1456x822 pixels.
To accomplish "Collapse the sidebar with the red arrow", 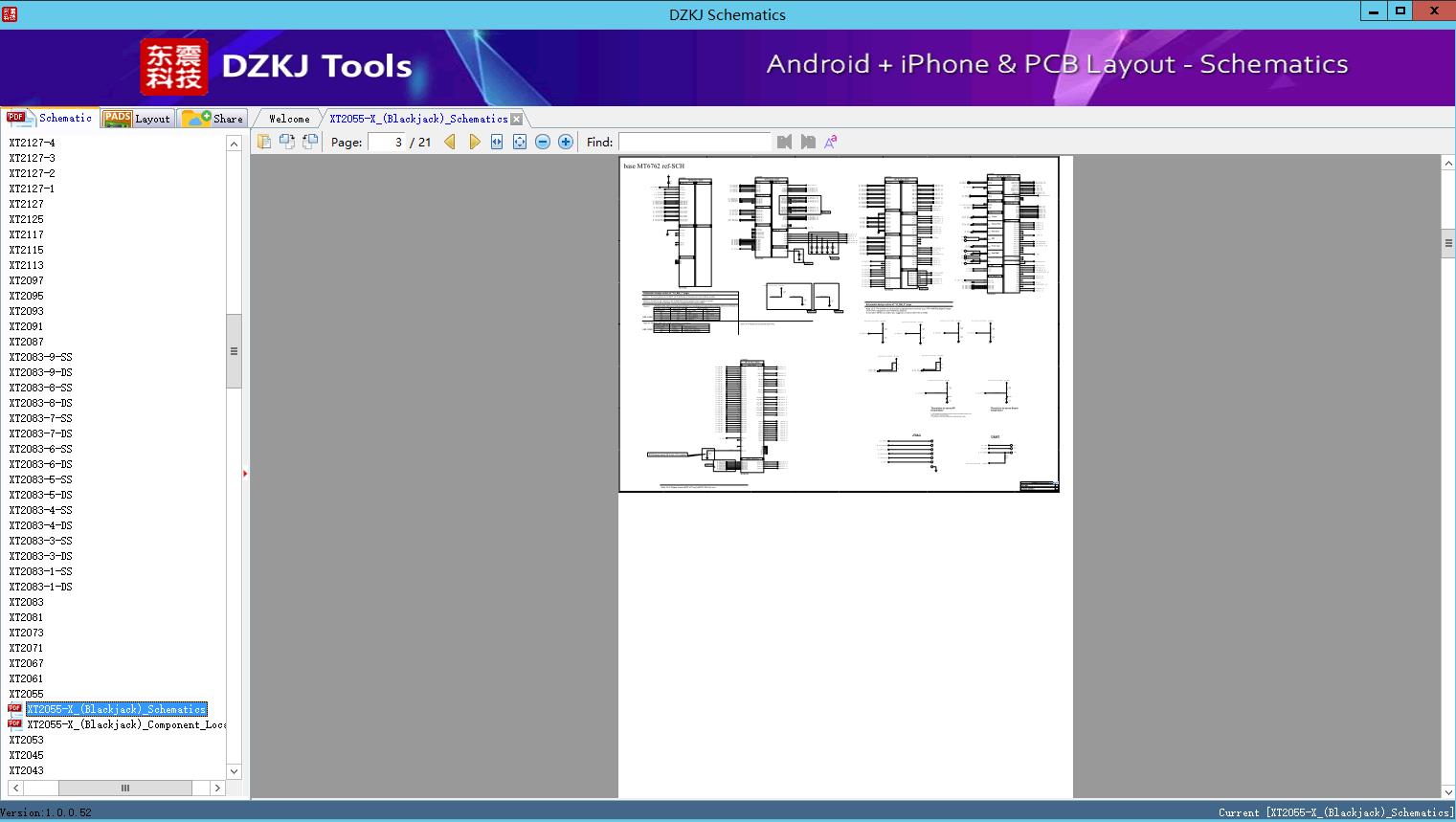I will (x=245, y=474).
